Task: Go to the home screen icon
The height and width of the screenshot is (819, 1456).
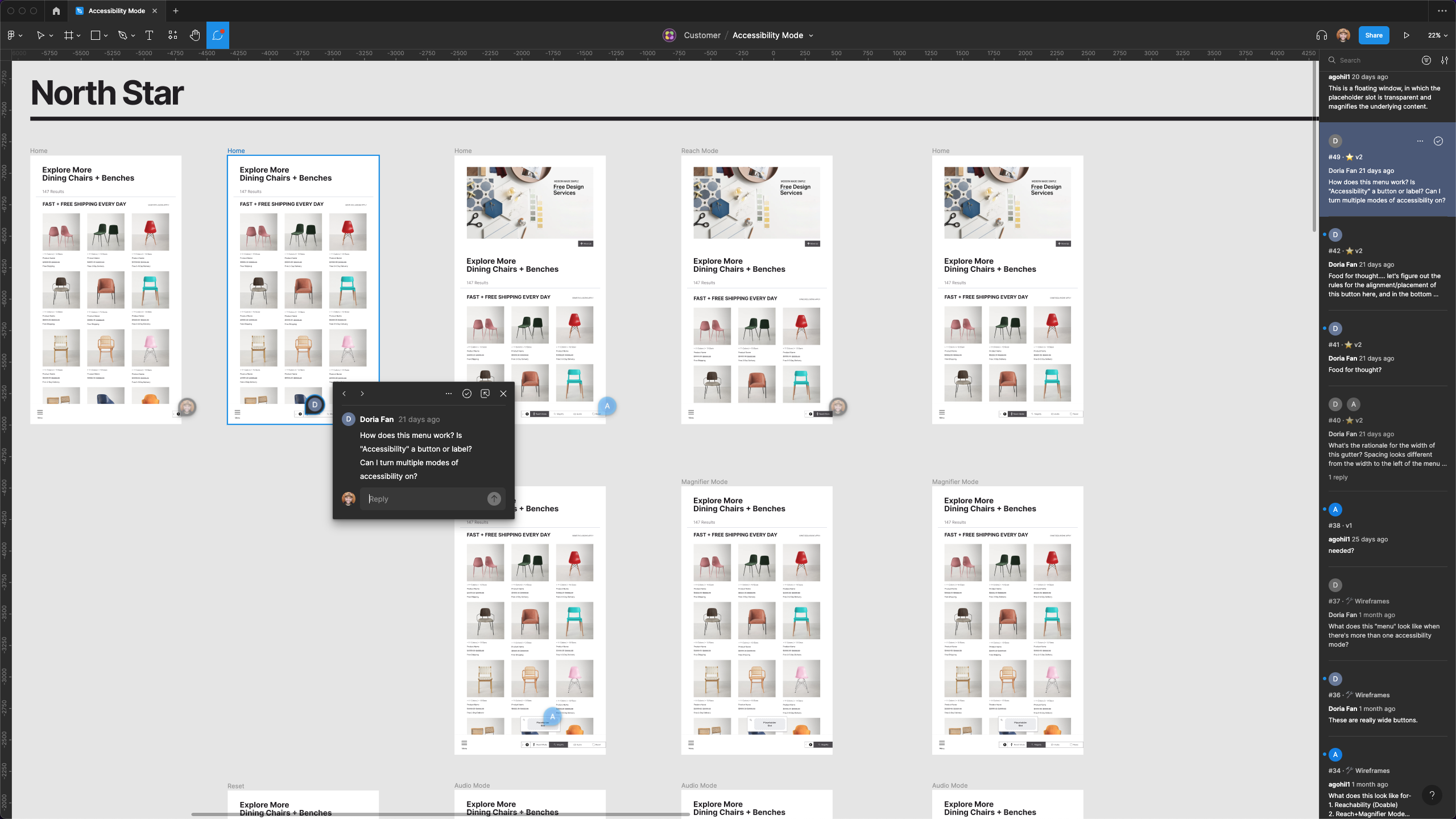Action: tap(56, 11)
